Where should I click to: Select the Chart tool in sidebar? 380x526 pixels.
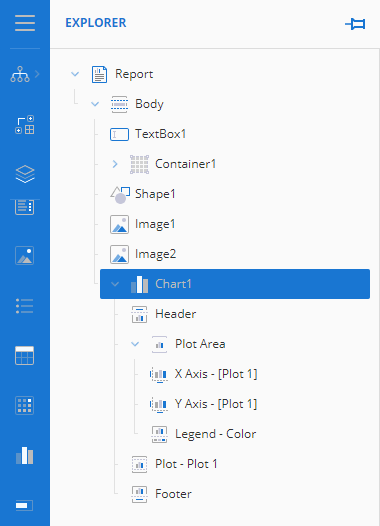tap(24, 456)
